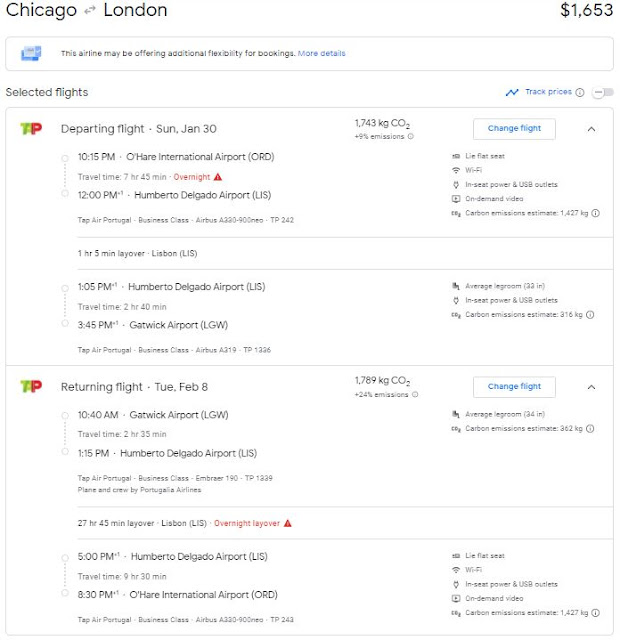620x640 pixels.
Task: Select the Returning flight Tue, Feb 8 header
Action: (x=134, y=387)
